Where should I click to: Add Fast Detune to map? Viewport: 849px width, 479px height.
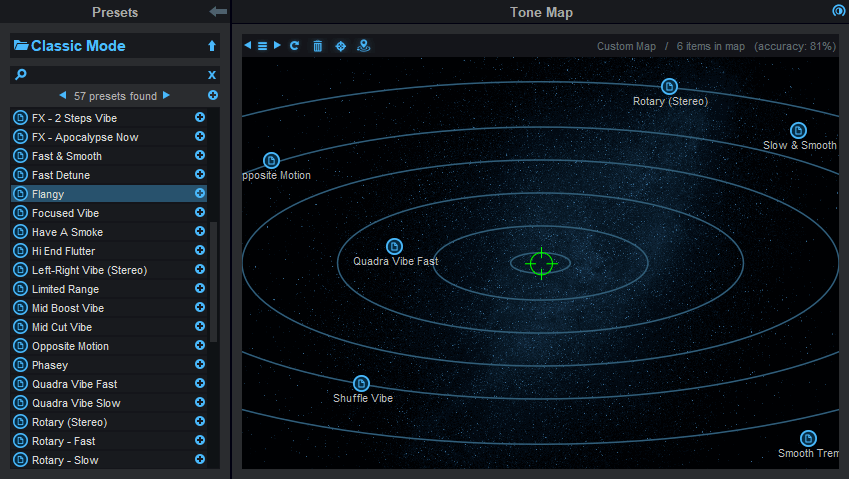tap(200, 174)
